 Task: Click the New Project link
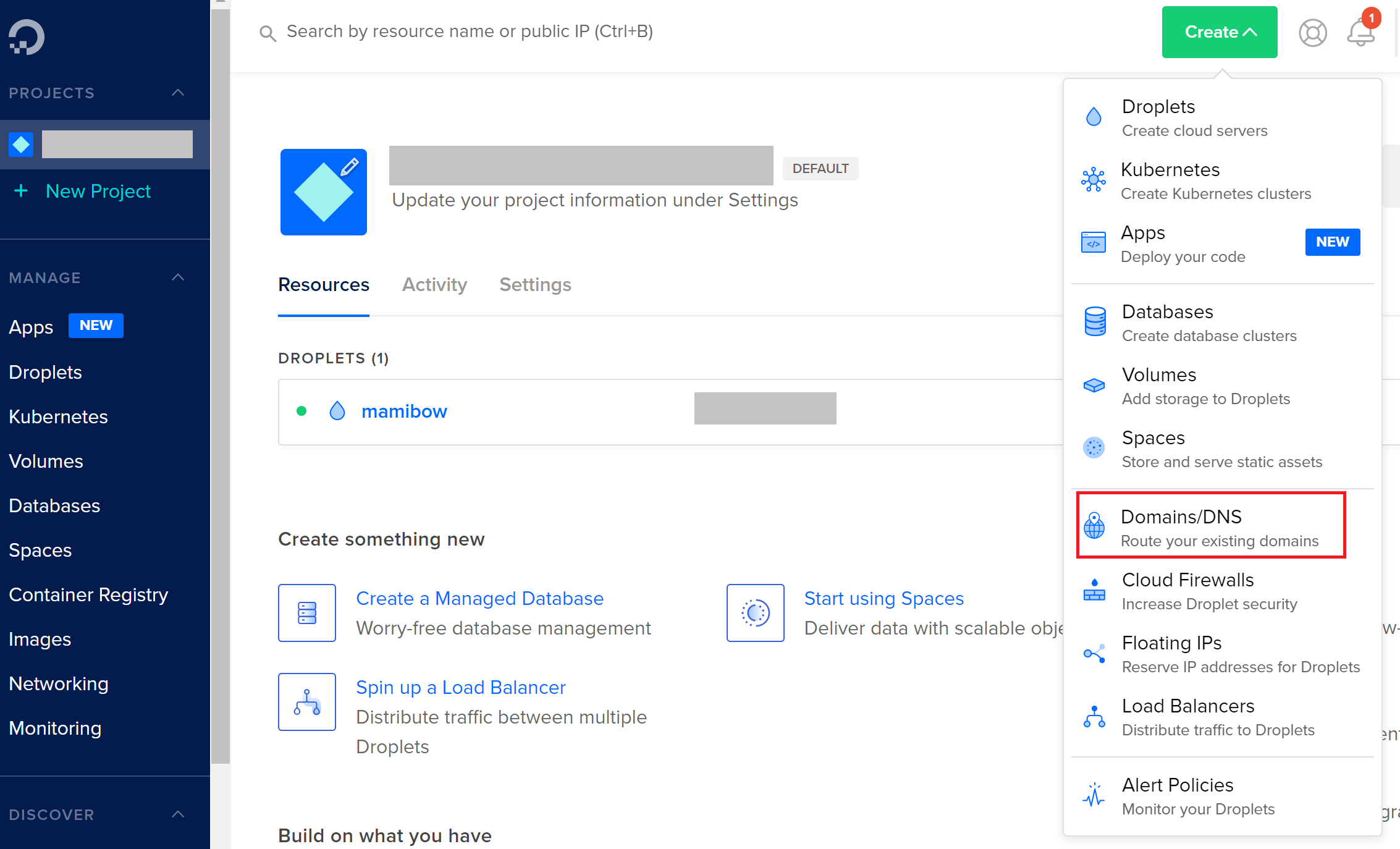[x=98, y=192]
